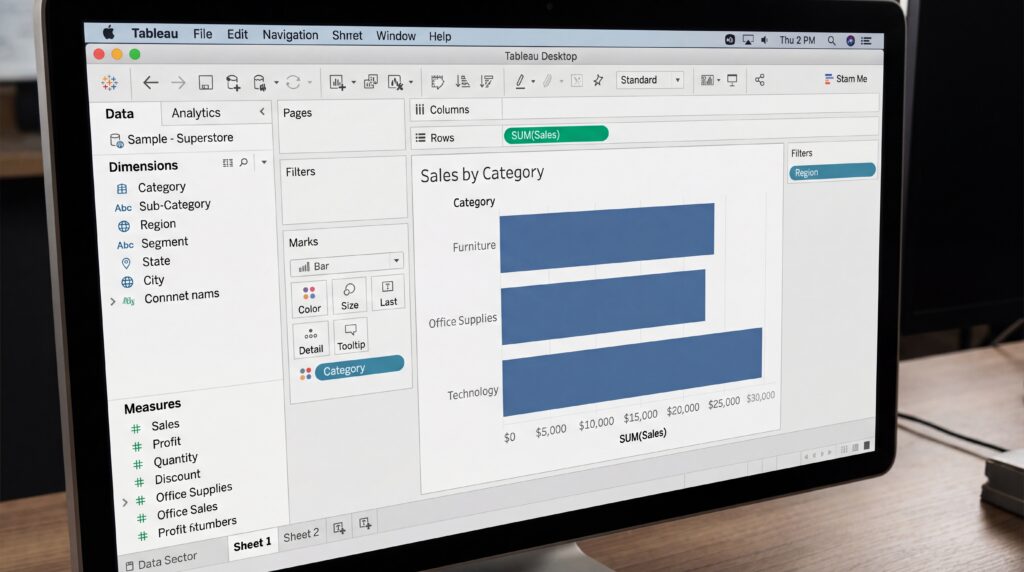The width and height of the screenshot is (1024, 572).
Task: Select the Office Supplies bar in chart
Action: (603, 307)
